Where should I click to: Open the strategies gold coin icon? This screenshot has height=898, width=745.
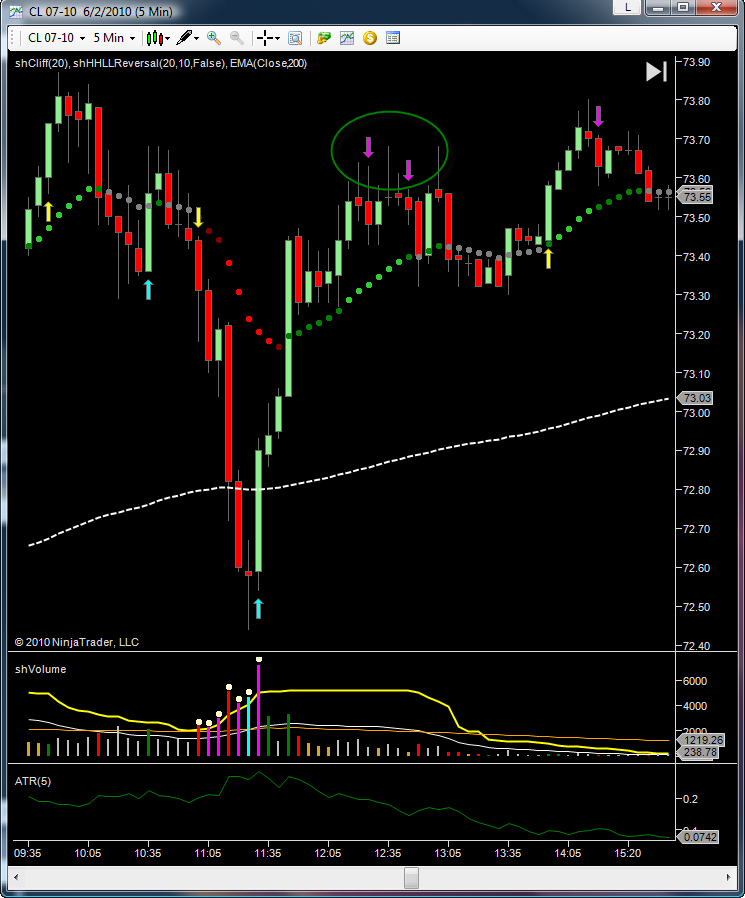coord(370,38)
